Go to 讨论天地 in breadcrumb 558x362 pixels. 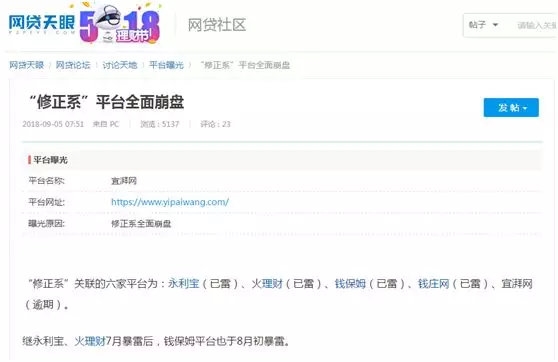120,65
